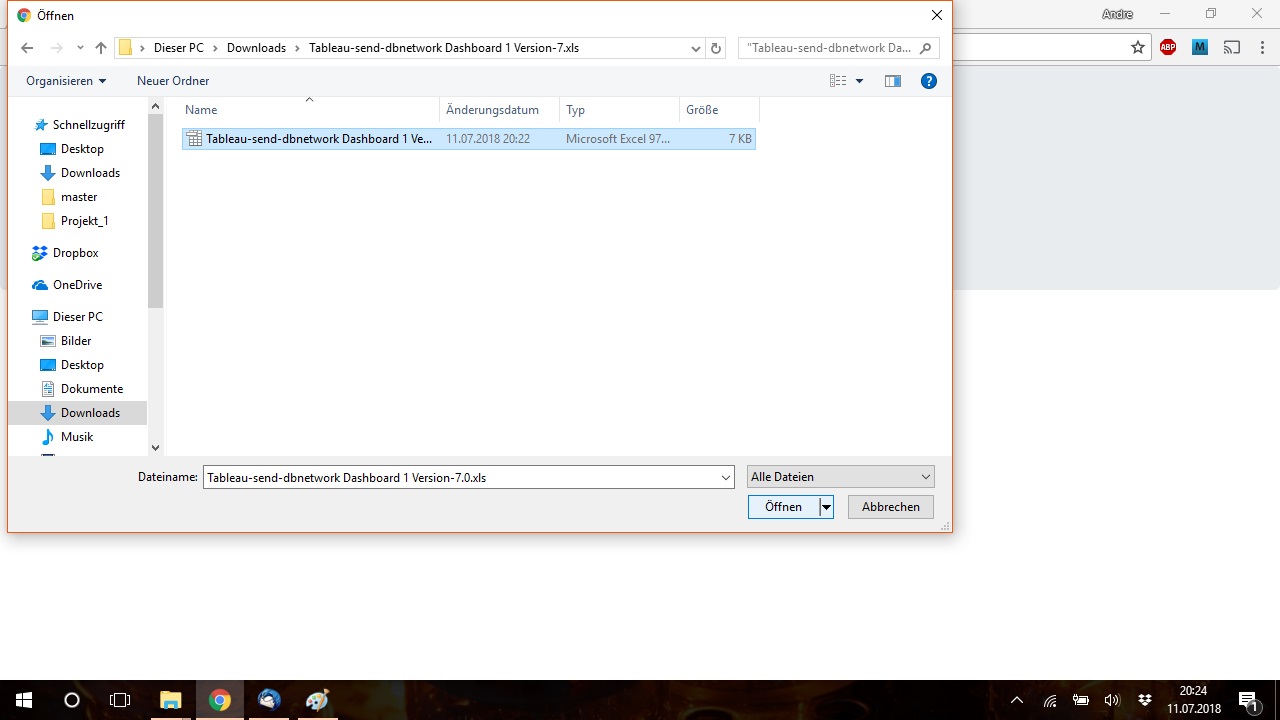The height and width of the screenshot is (720, 1280).
Task: Click the Dropbox tray icon
Action: point(1145,700)
